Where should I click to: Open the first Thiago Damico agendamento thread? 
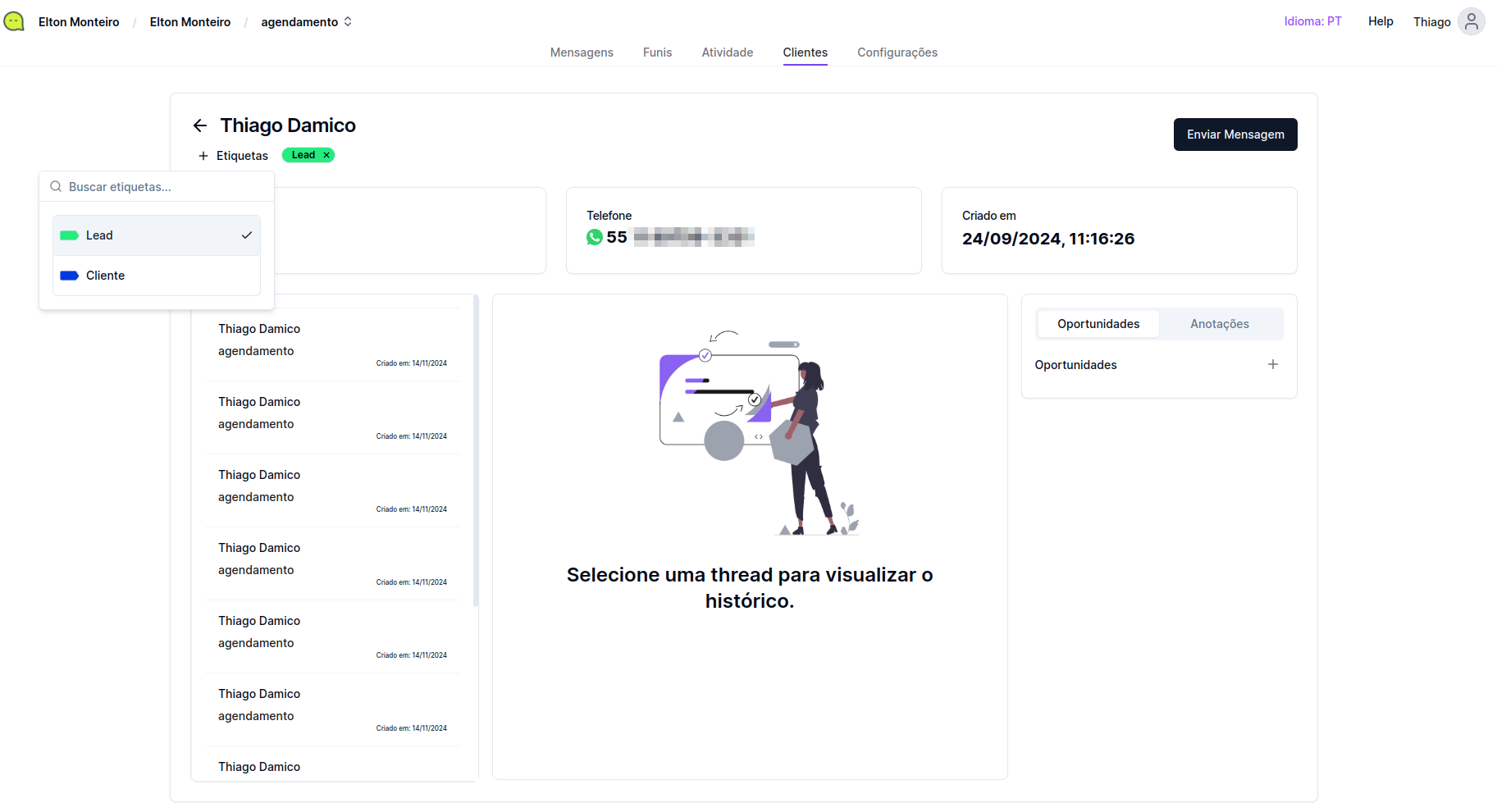click(x=332, y=344)
